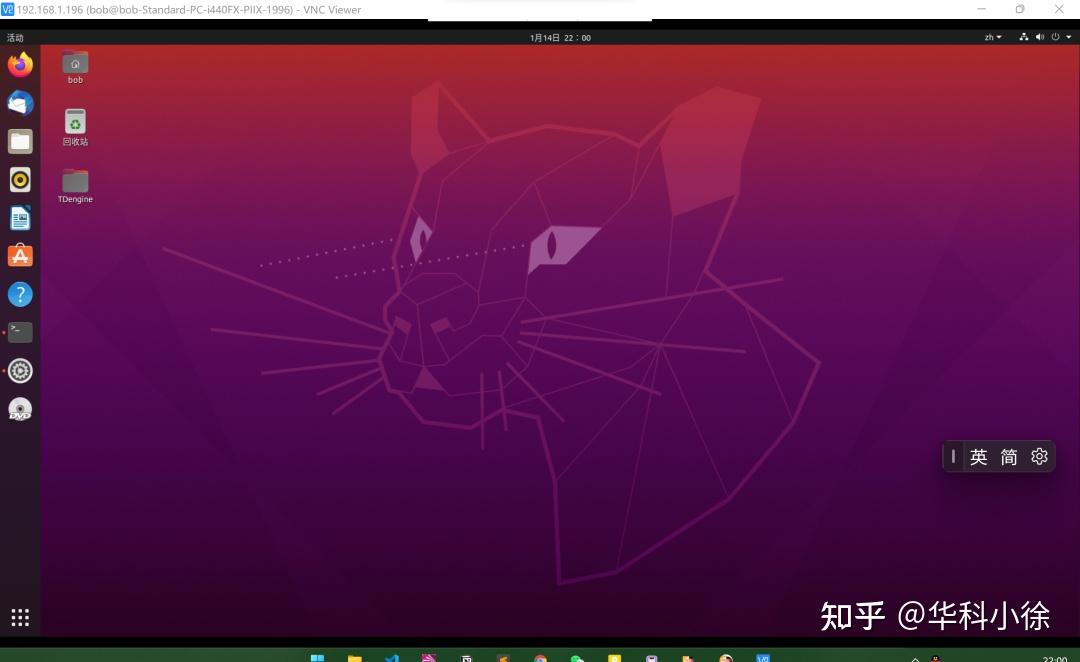The width and height of the screenshot is (1080, 662).
Task: Click the power icon in top bar
Action: 1055,37
